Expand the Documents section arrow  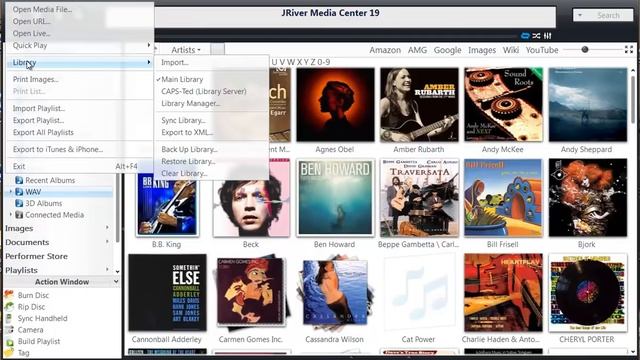[107, 242]
